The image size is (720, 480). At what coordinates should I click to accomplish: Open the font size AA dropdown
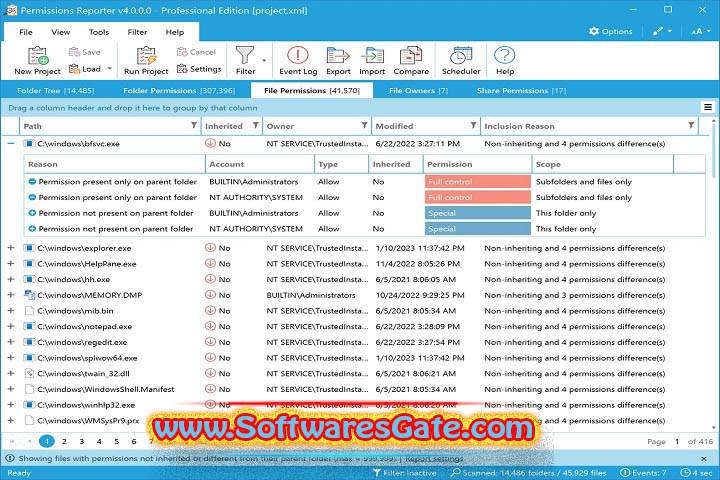click(x=701, y=31)
